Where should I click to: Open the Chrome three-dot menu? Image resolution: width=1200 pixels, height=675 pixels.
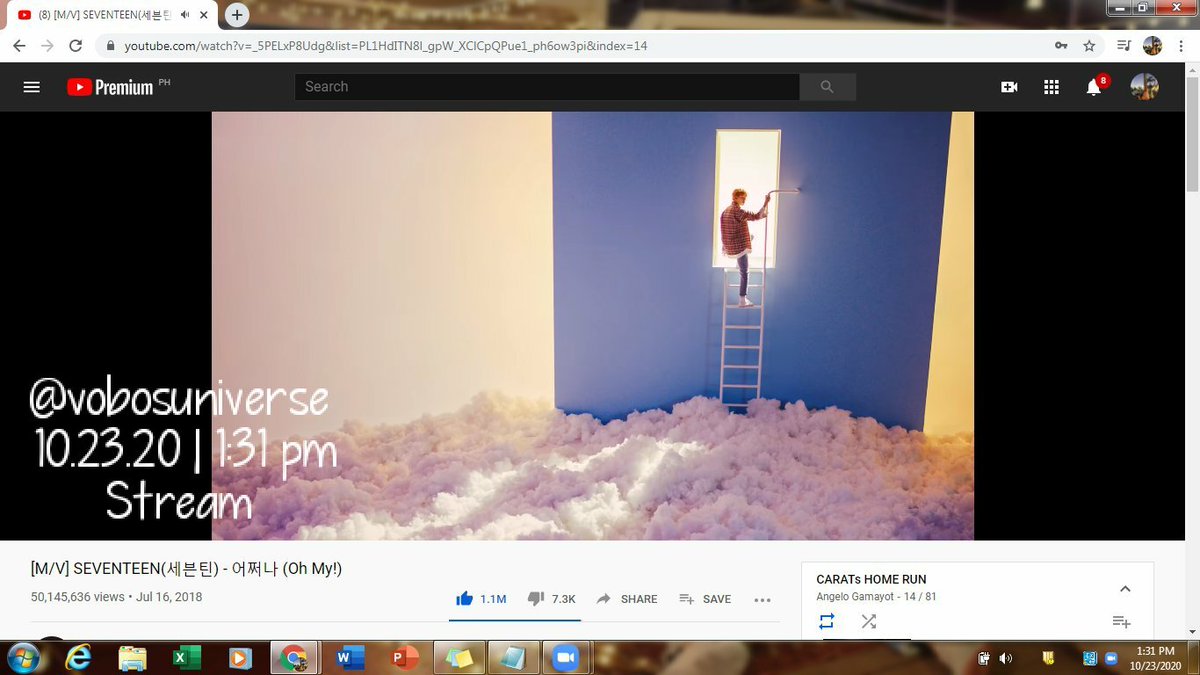click(x=1181, y=46)
